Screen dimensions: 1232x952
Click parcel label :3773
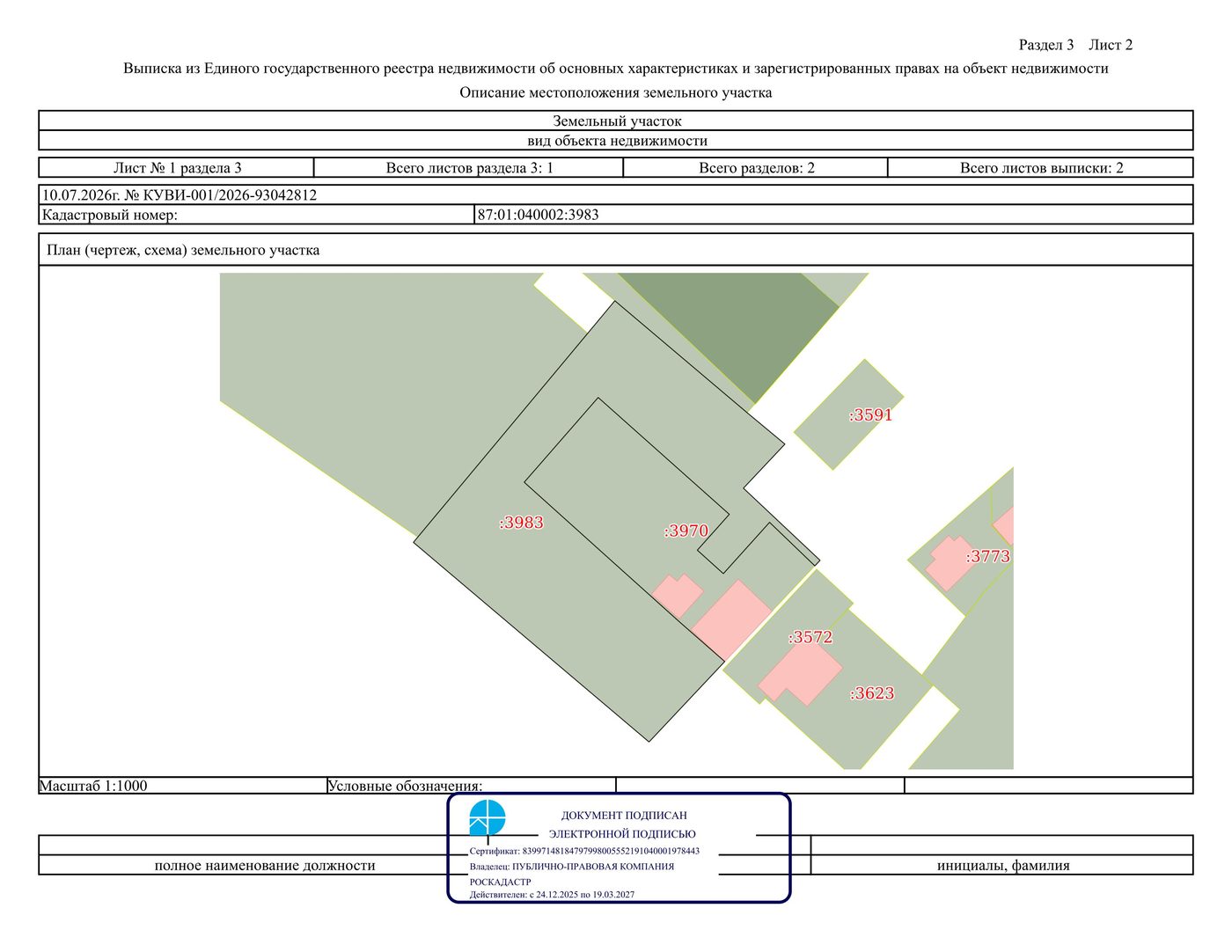pos(987,557)
